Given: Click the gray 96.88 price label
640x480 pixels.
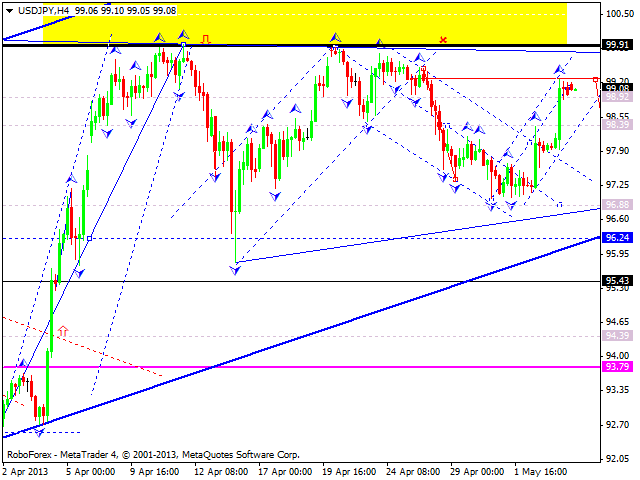Looking at the screenshot, I should pos(617,204).
